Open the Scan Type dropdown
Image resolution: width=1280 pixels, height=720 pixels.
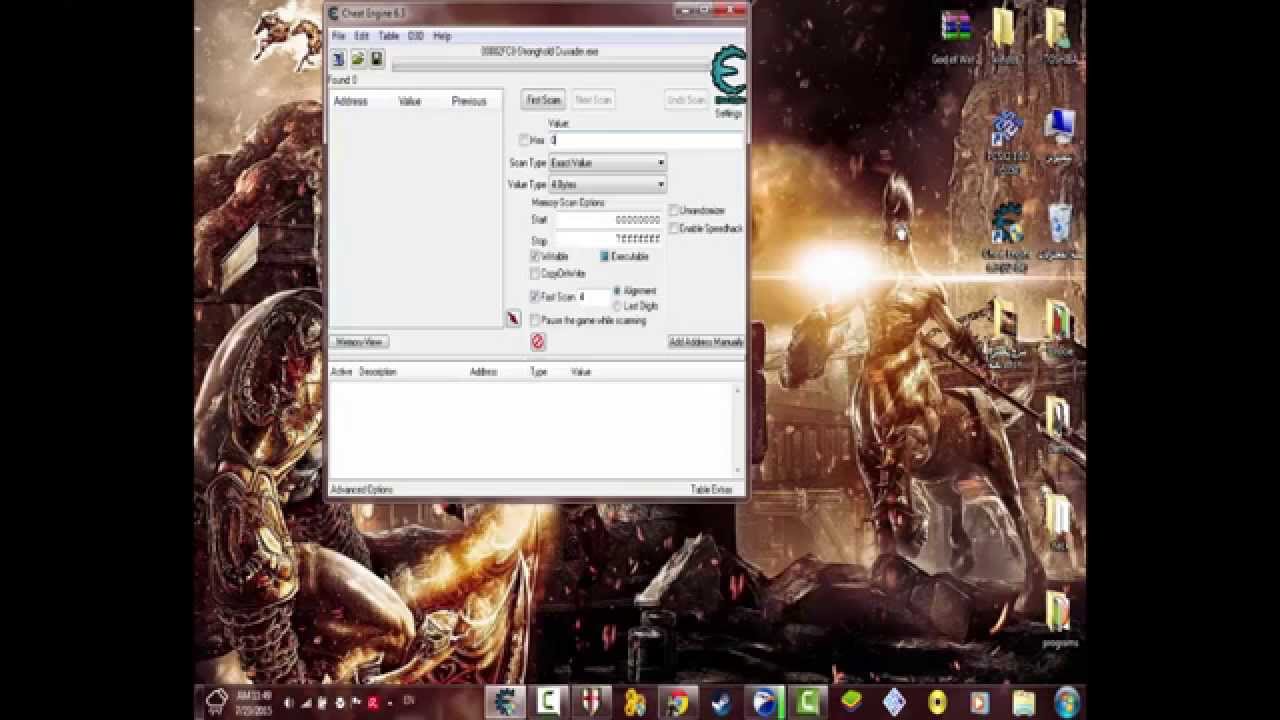point(607,163)
